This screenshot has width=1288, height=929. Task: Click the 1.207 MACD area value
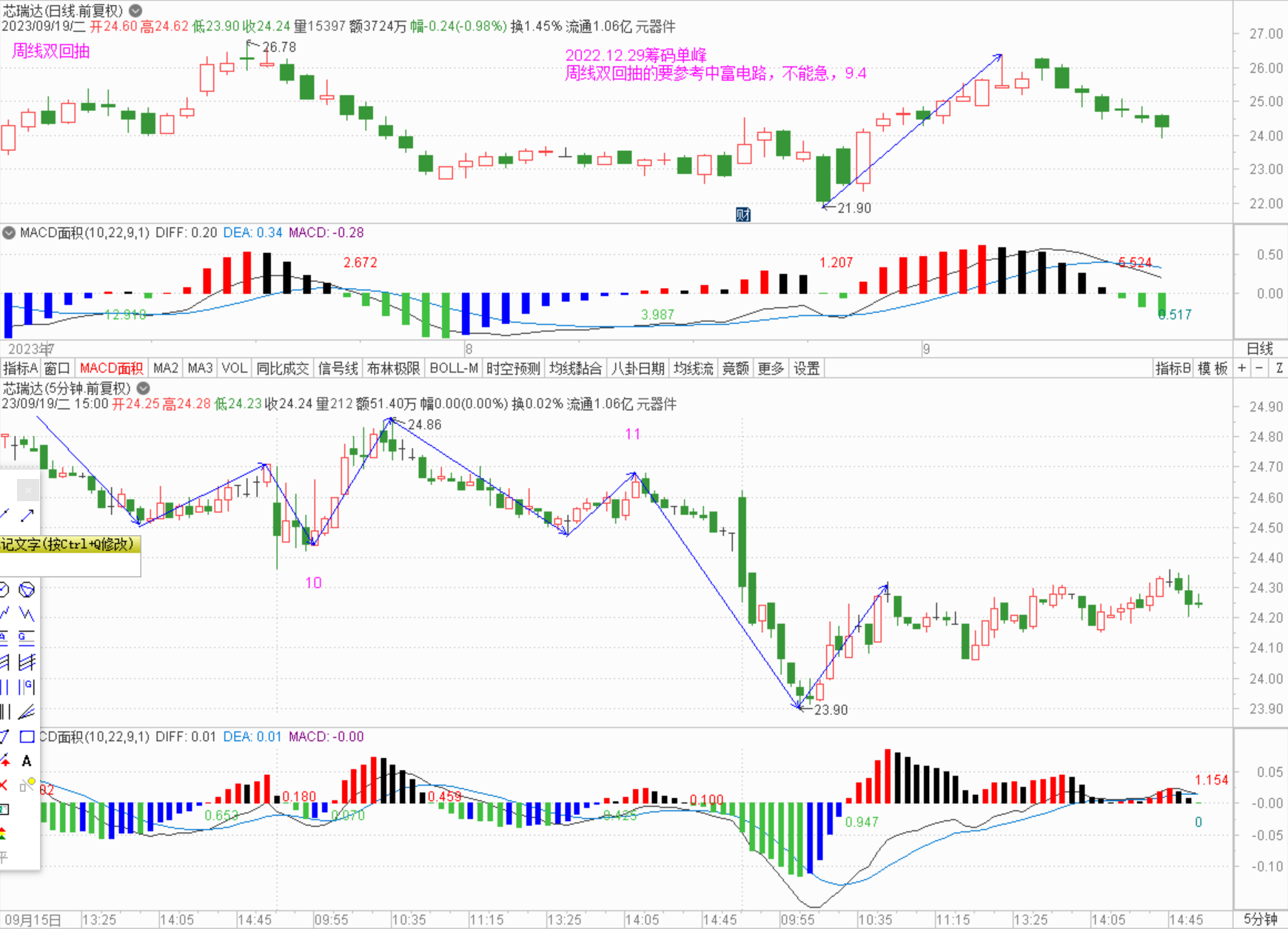836,263
